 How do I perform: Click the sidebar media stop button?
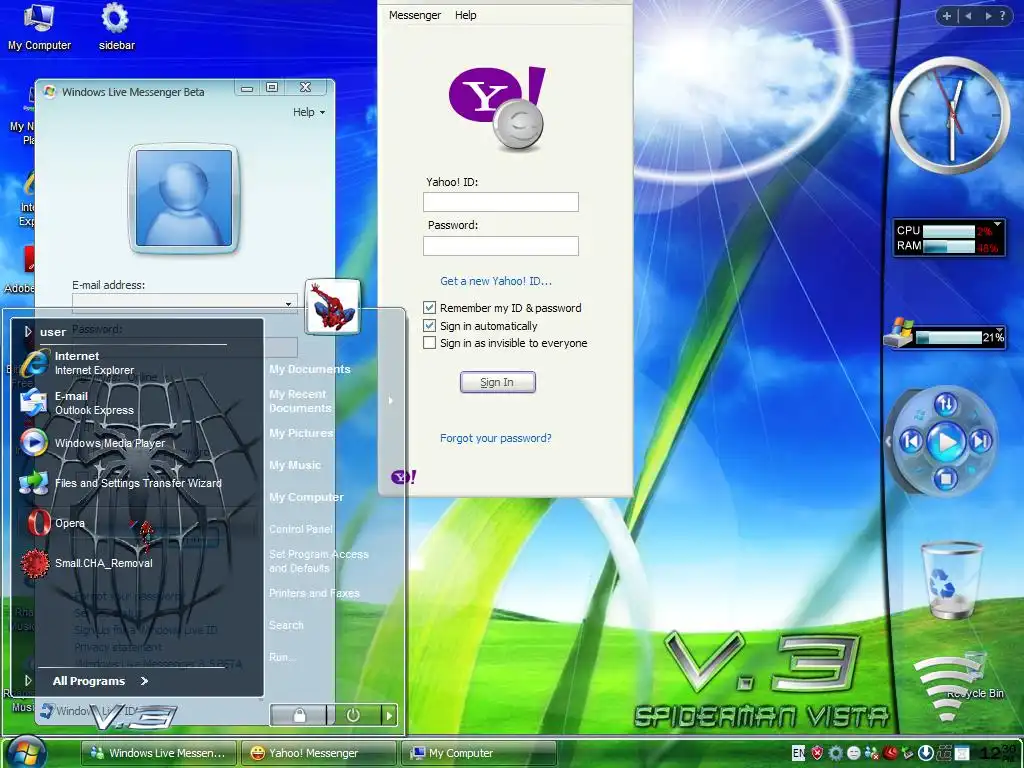945,479
